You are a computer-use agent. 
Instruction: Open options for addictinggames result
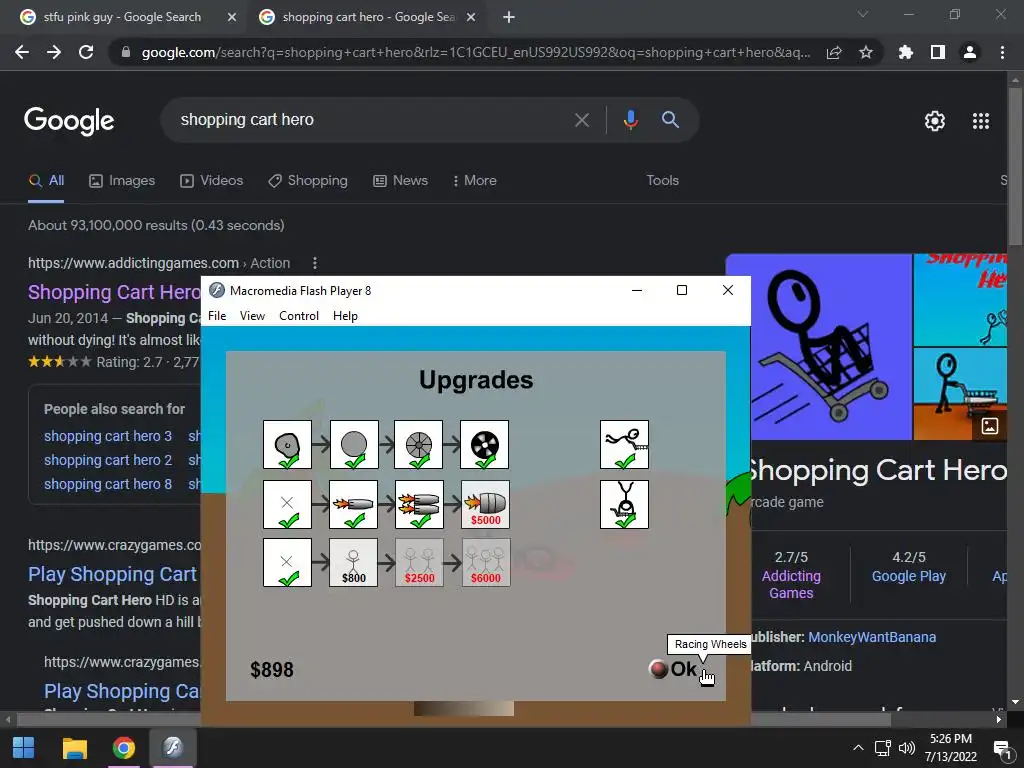tap(315, 263)
